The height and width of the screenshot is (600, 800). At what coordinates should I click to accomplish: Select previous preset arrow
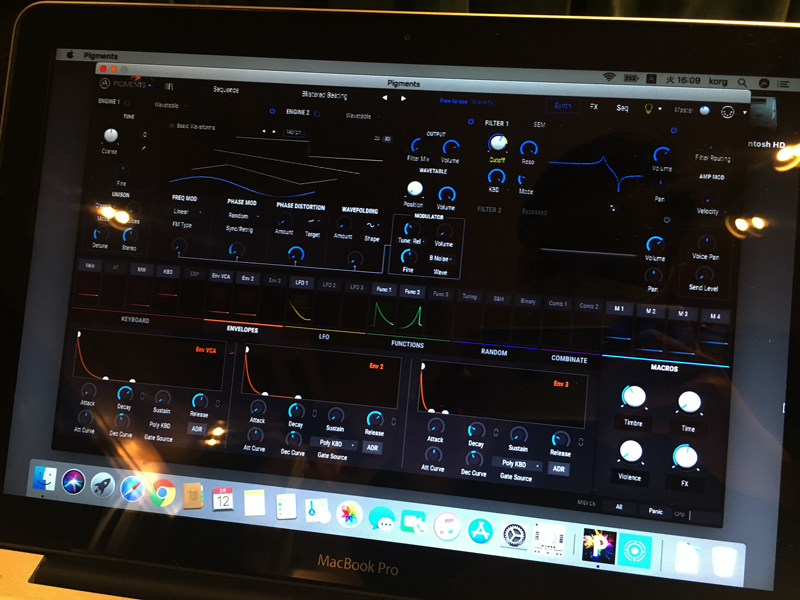coord(385,97)
